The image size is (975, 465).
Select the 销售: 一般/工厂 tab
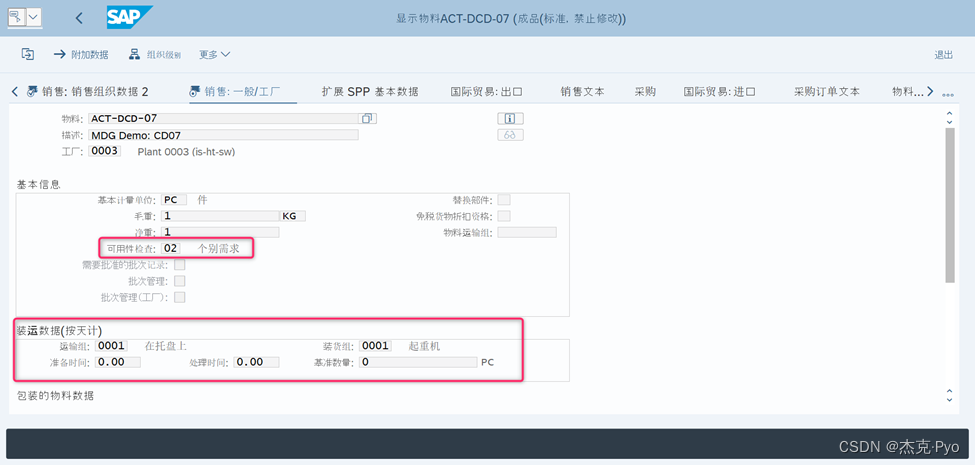coord(234,92)
